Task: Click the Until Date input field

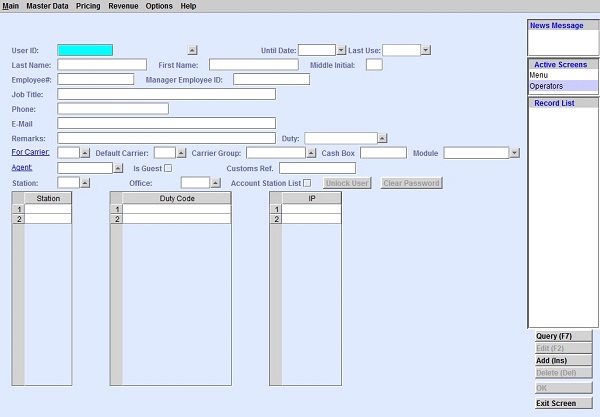Action: (317, 50)
